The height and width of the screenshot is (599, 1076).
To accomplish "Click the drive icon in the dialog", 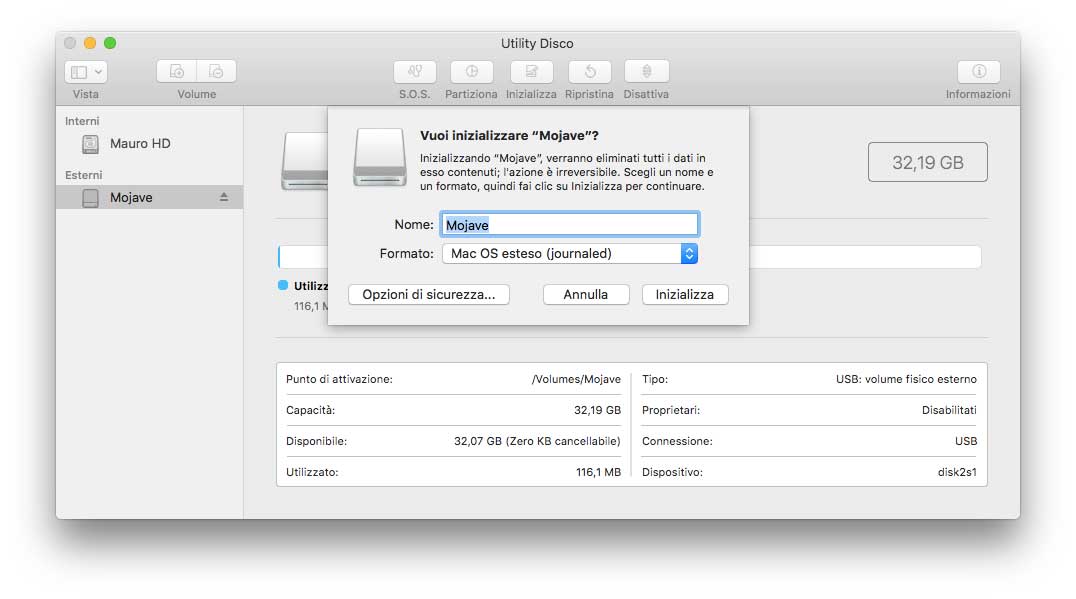I will coord(379,157).
